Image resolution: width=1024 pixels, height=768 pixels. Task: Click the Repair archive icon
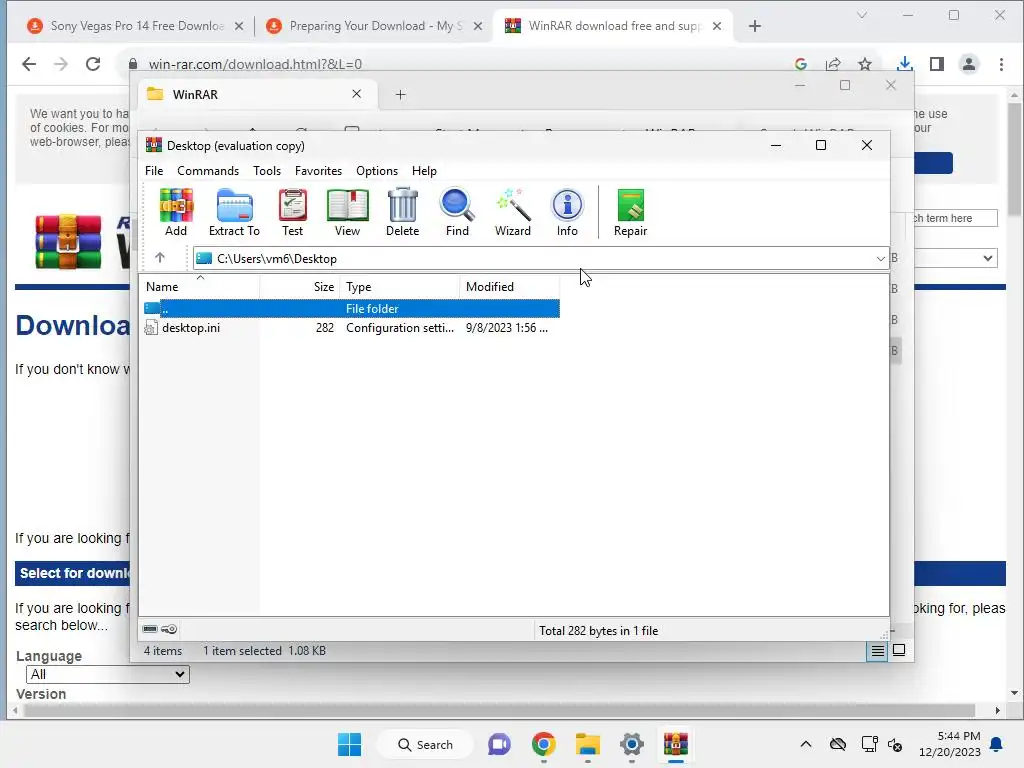[630, 212]
